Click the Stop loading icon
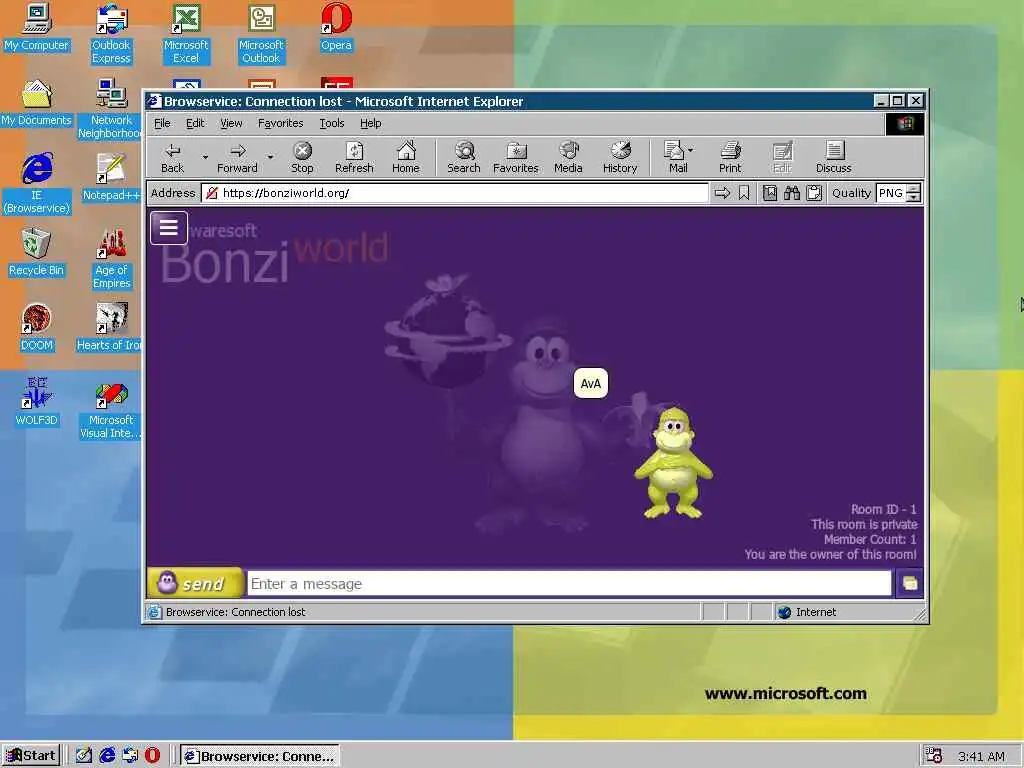 (x=302, y=157)
